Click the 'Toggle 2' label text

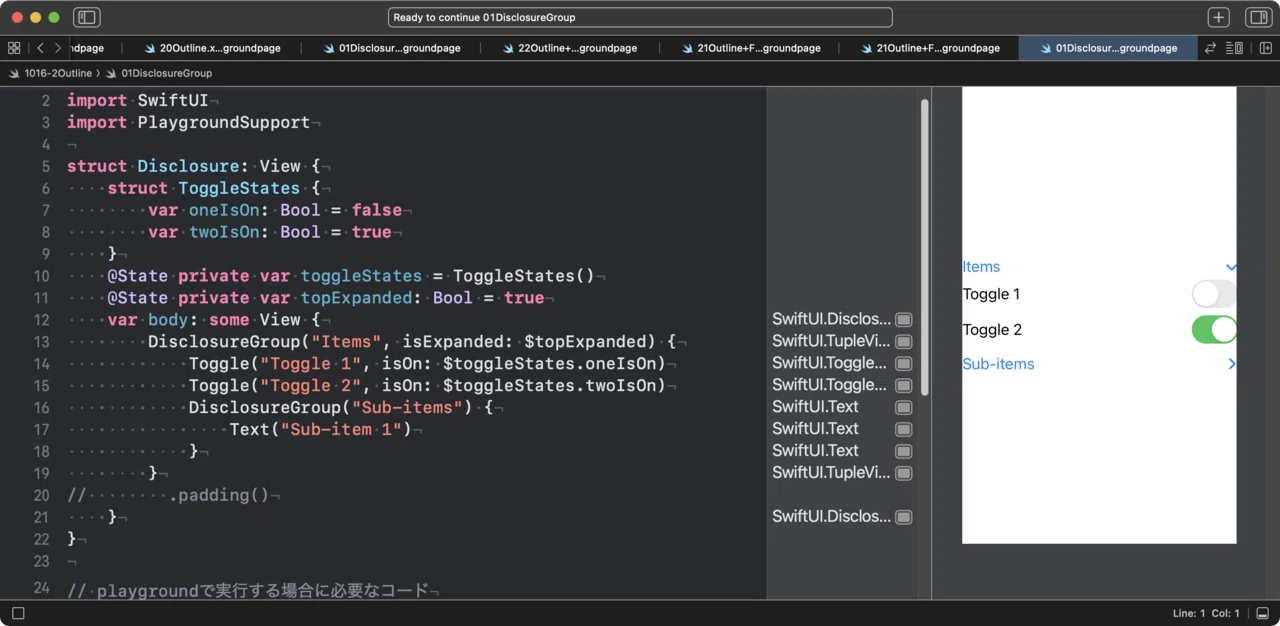pos(992,330)
